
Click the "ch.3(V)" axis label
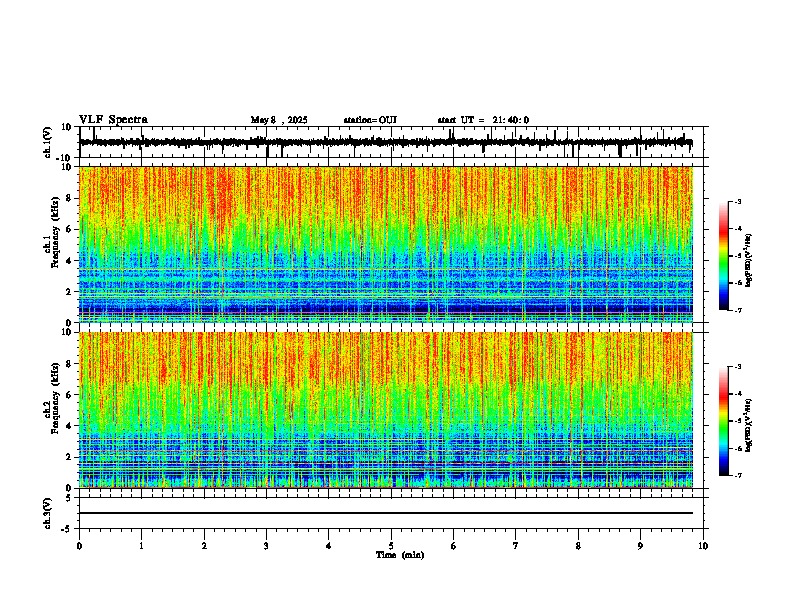[48, 513]
